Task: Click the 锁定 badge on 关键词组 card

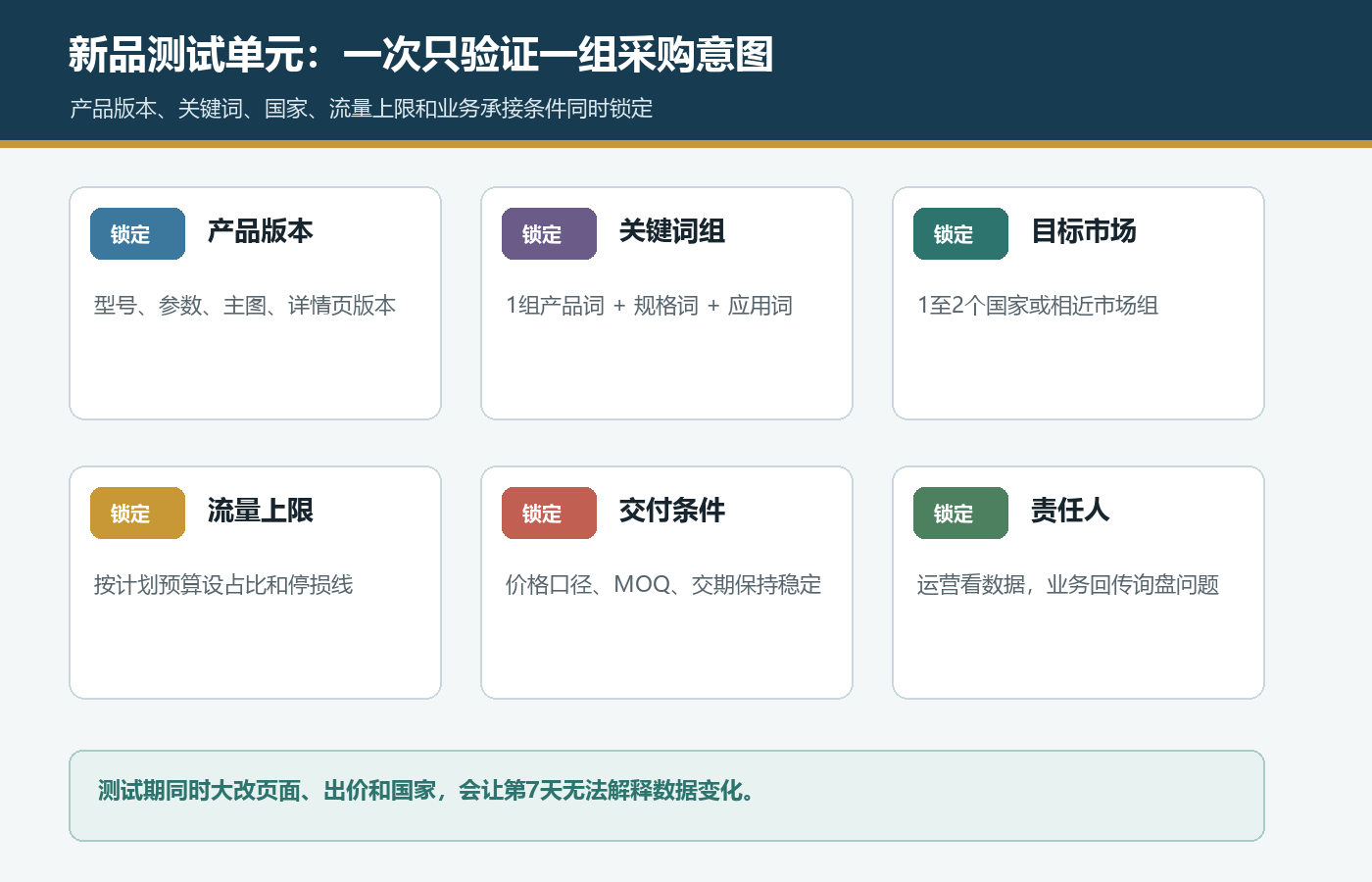Action: (x=549, y=234)
